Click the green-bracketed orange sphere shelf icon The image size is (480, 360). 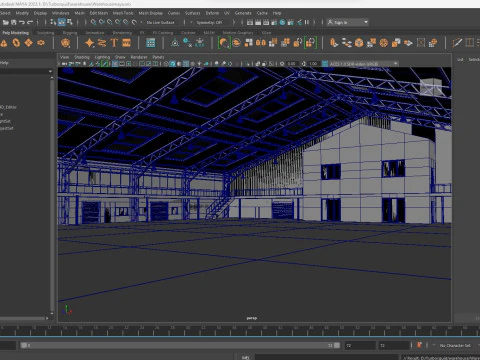pos(224,43)
